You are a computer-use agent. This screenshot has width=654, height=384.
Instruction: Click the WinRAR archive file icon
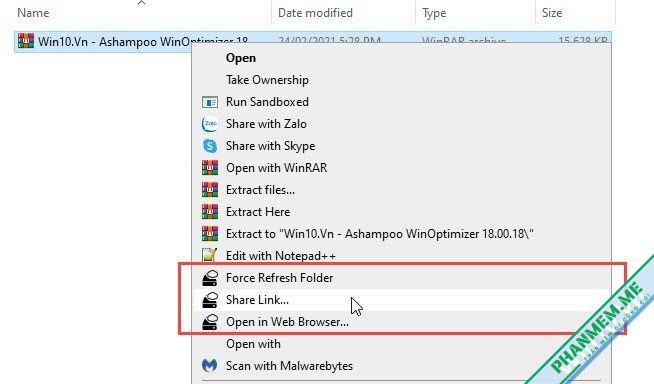26,41
